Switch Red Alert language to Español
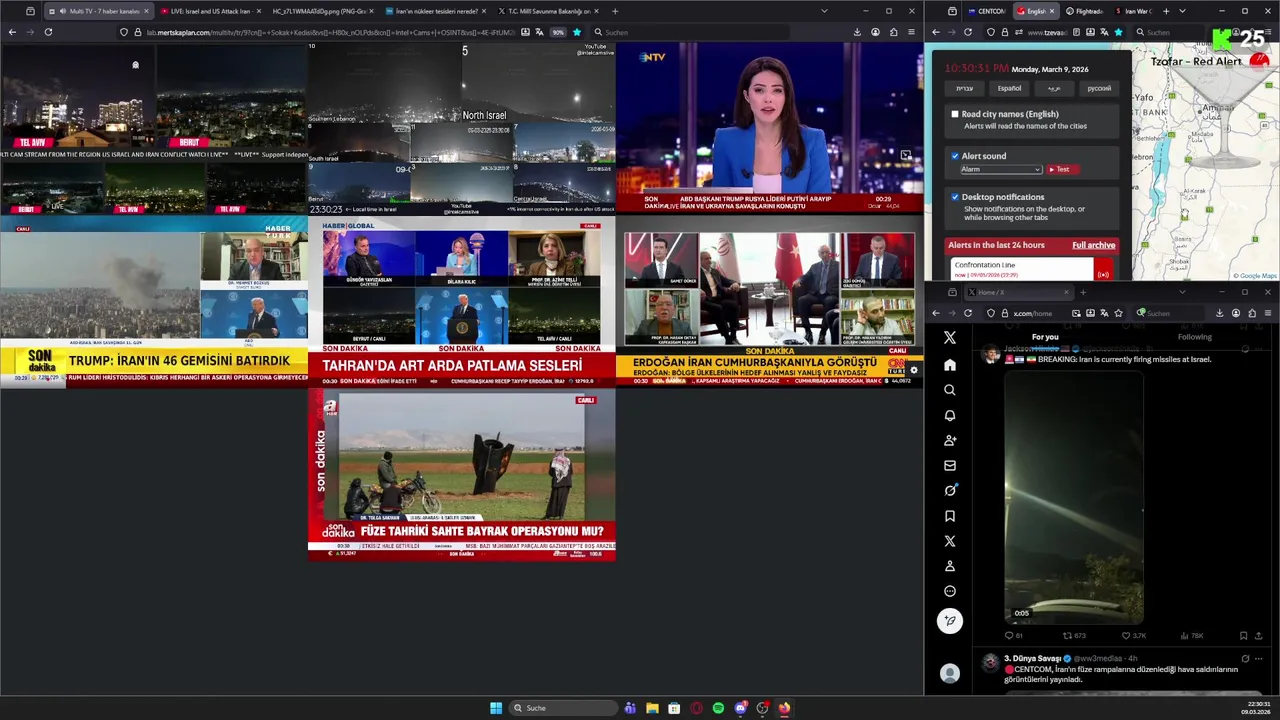This screenshot has width=1280, height=720. pos(1010,88)
